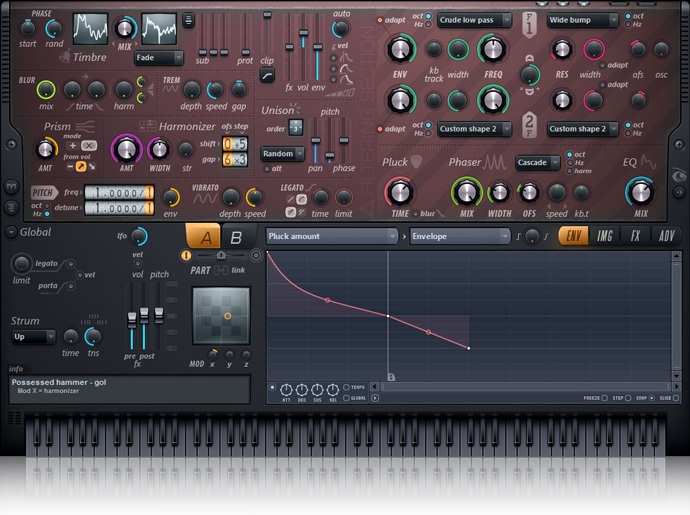Click the EQ curve icon
690x515 pixels.
[x=648, y=161]
